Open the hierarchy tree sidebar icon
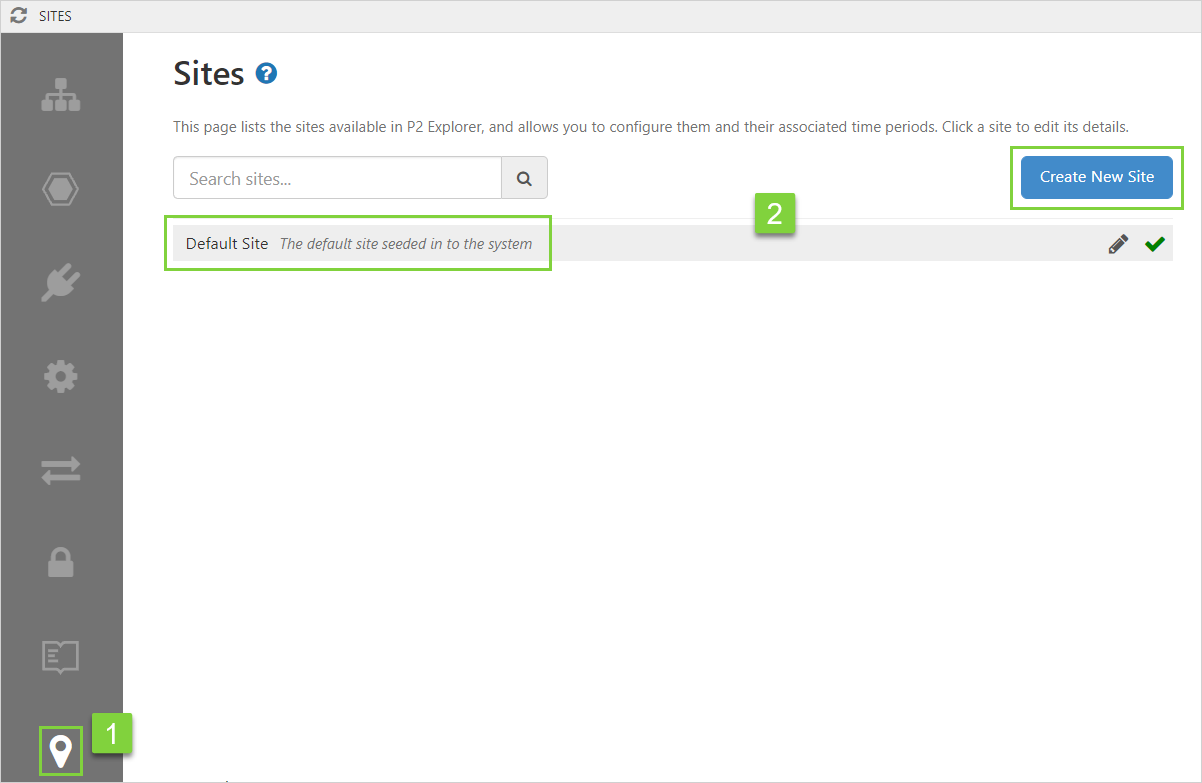The image size is (1202, 783). 61,94
